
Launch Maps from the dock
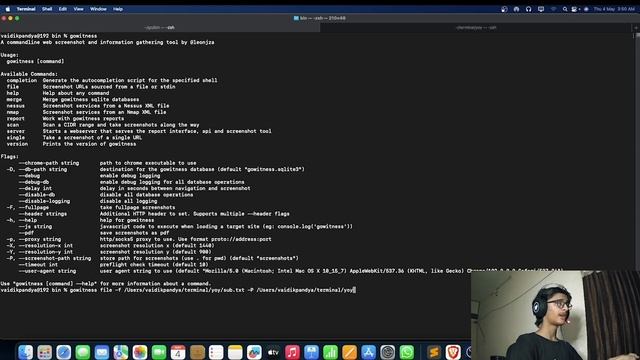click(x=121, y=352)
